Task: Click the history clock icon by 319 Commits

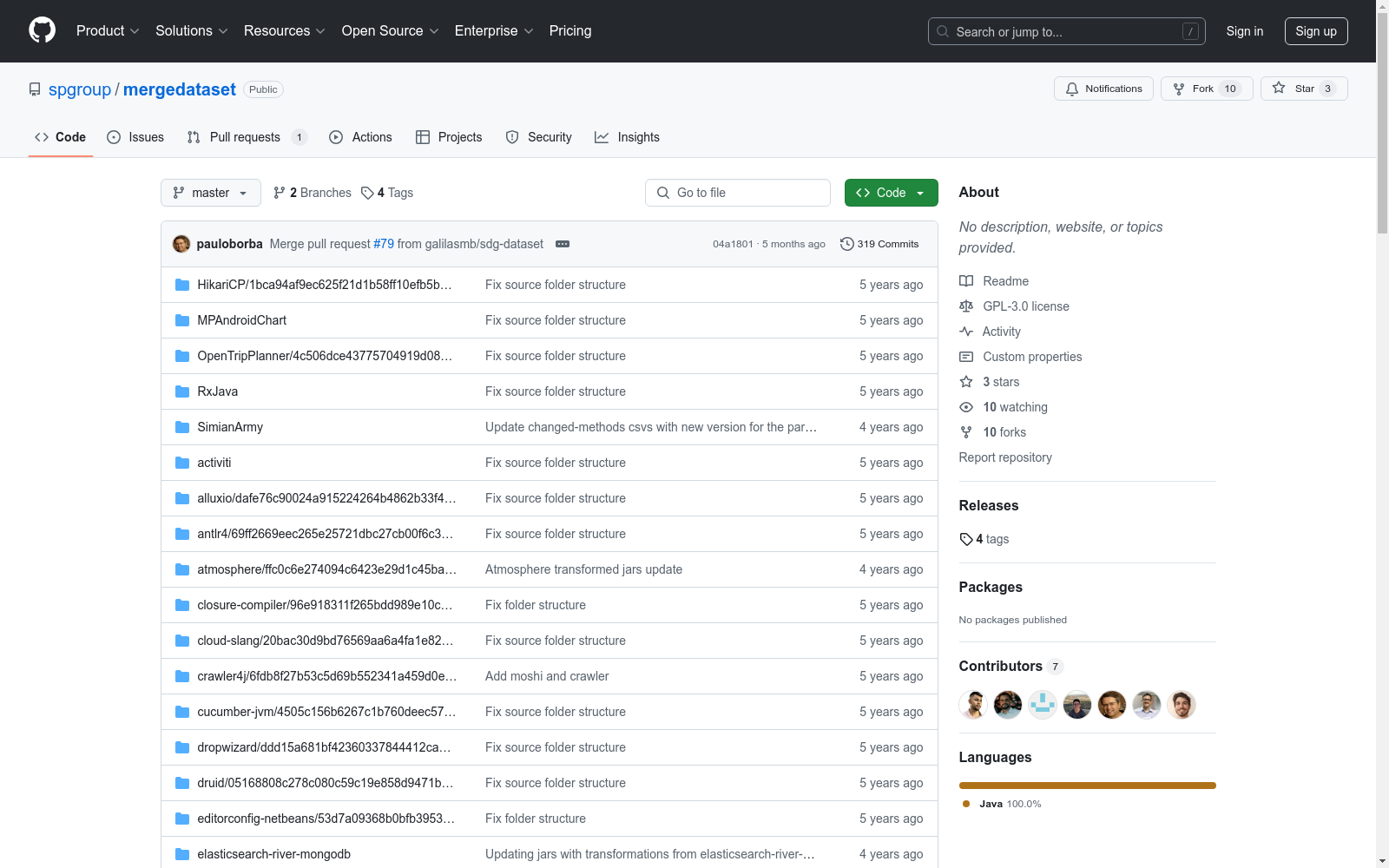Action: (847, 244)
